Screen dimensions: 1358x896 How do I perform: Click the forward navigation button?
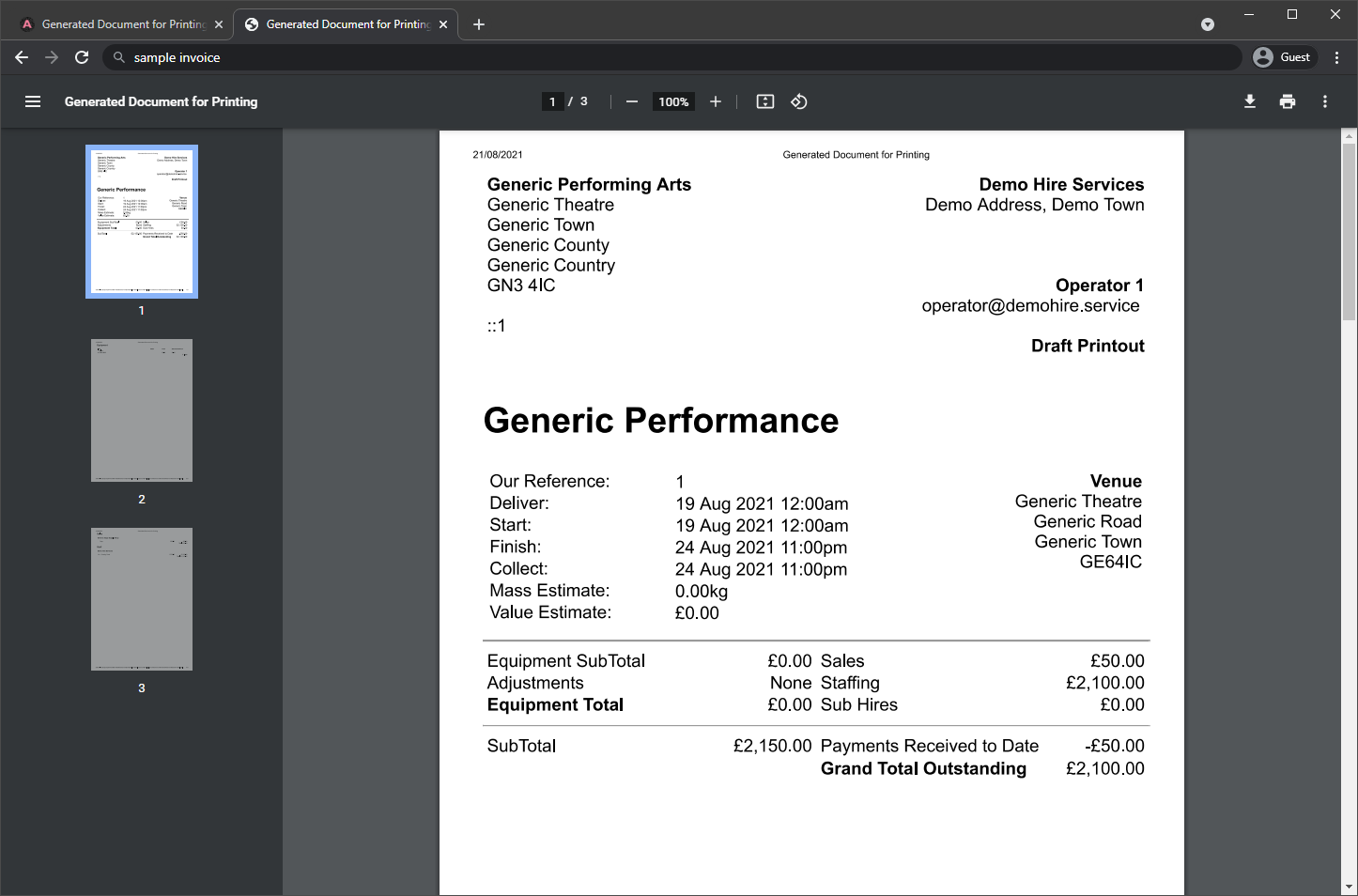click(x=52, y=57)
